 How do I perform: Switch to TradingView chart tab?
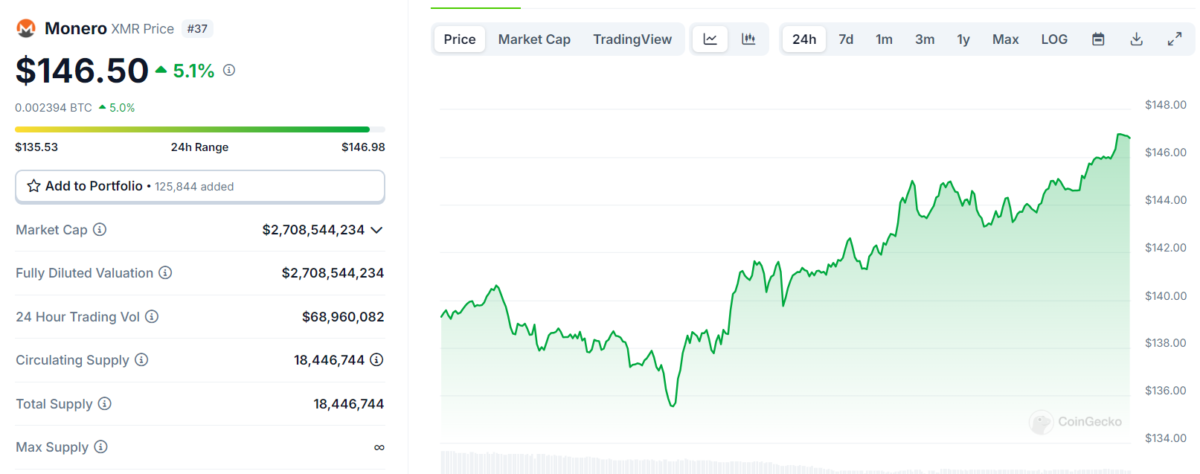click(x=632, y=39)
